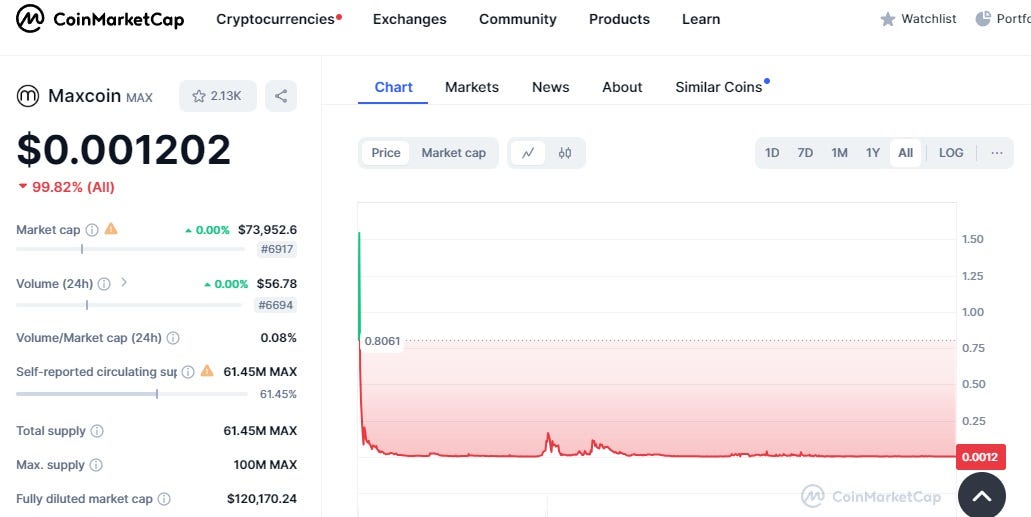Set chart range to 1D

point(772,153)
